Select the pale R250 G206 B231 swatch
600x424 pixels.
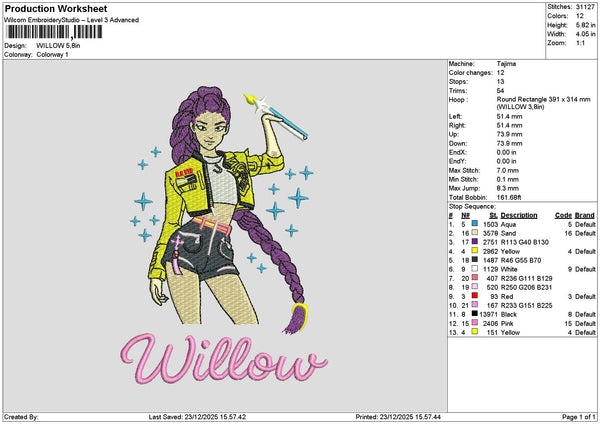click(474, 287)
